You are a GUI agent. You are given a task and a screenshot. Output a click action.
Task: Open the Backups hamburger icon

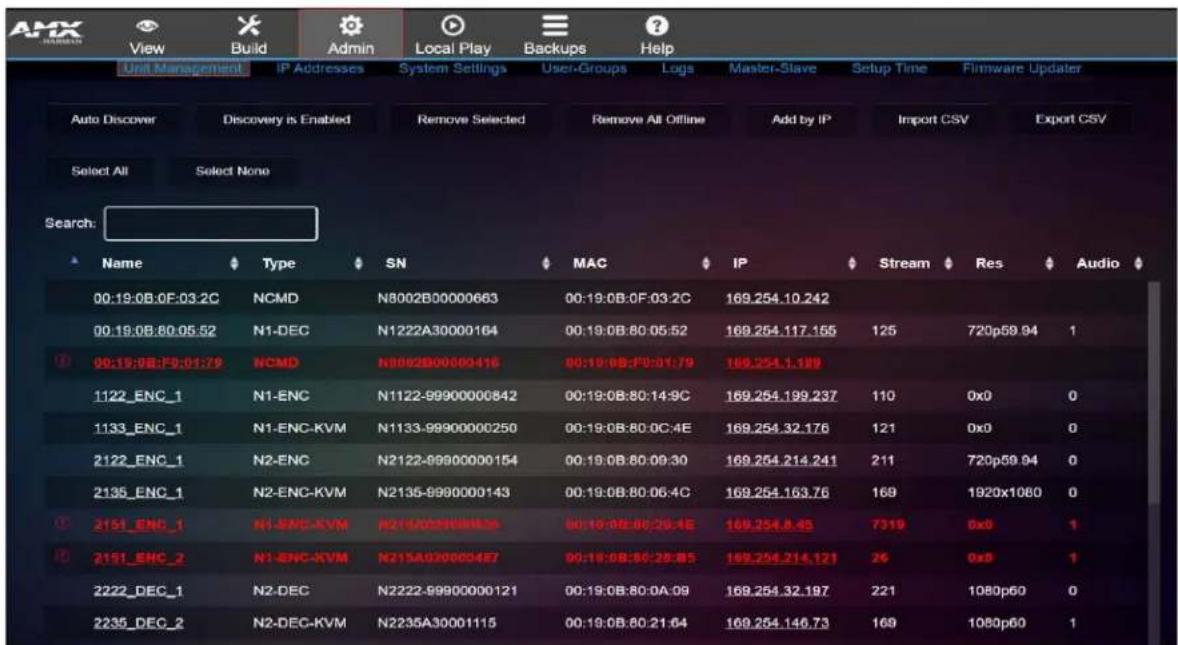(555, 26)
